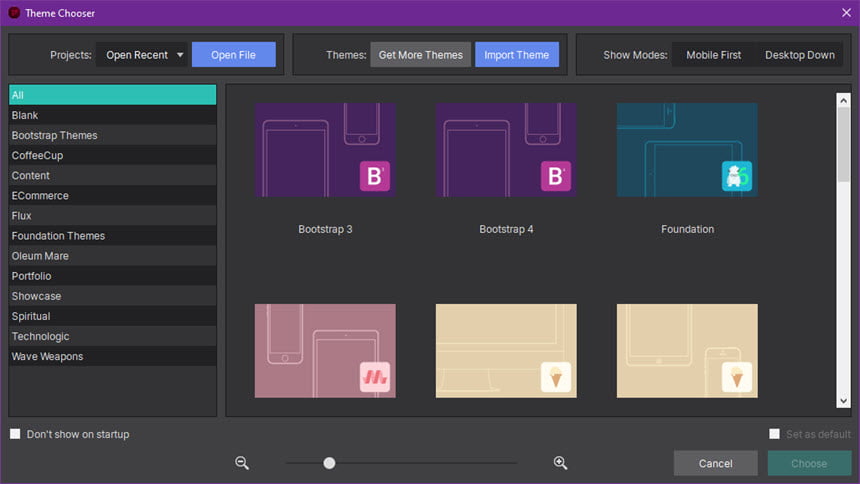Select the beige desktop monitor theme thumbnail
Viewport: 860px width, 484px height.
pyautogui.click(x=506, y=351)
